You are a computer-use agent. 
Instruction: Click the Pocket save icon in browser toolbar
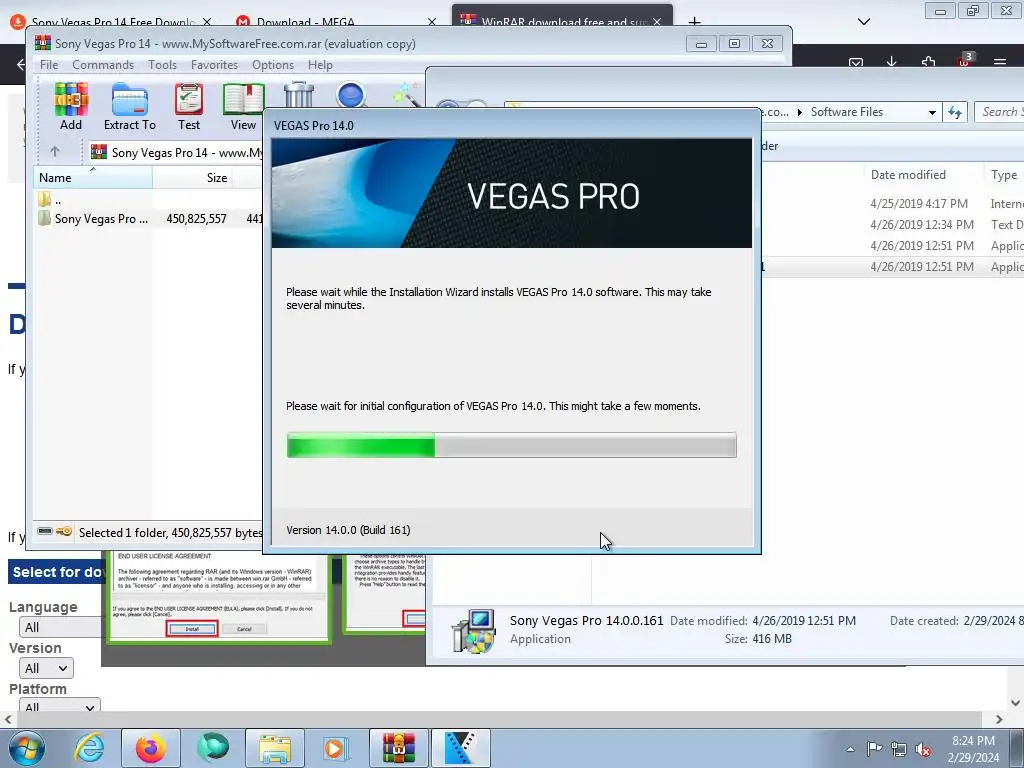click(x=856, y=63)
